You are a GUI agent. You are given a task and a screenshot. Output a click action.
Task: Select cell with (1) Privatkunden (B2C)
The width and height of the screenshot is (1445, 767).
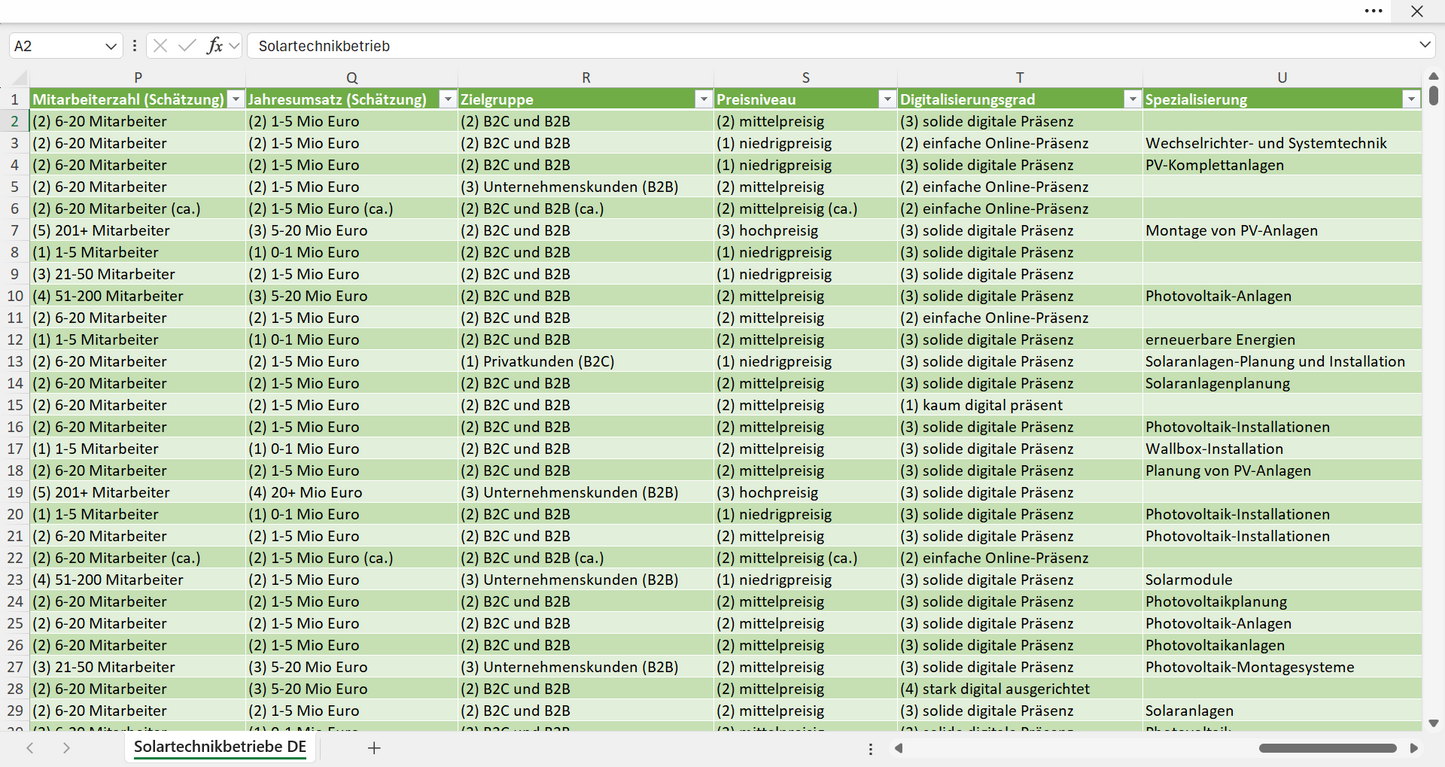(x=586, y=361)
